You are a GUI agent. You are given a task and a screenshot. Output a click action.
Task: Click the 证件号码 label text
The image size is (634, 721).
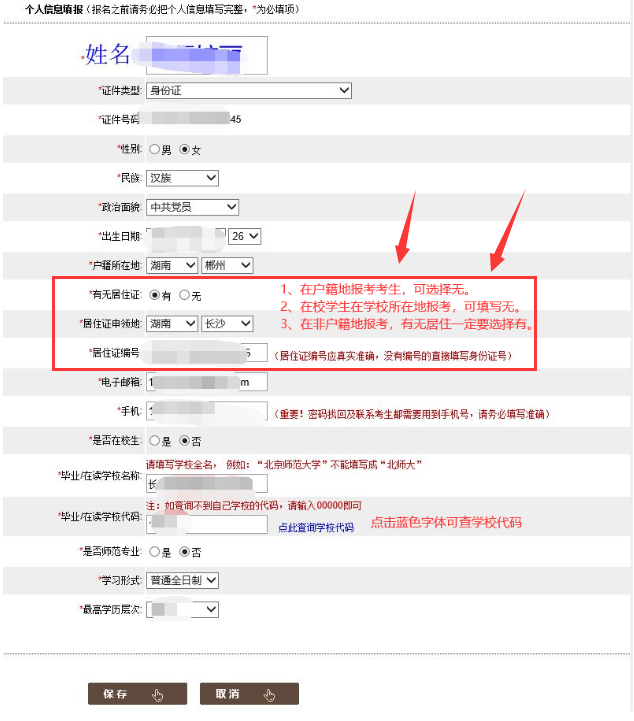tap(119, 120)
